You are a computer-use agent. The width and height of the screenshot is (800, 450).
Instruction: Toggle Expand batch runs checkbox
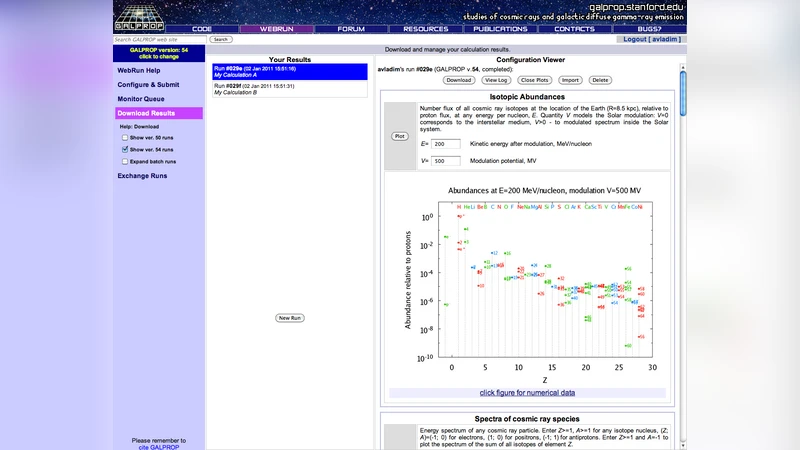[x=125, y=161]
